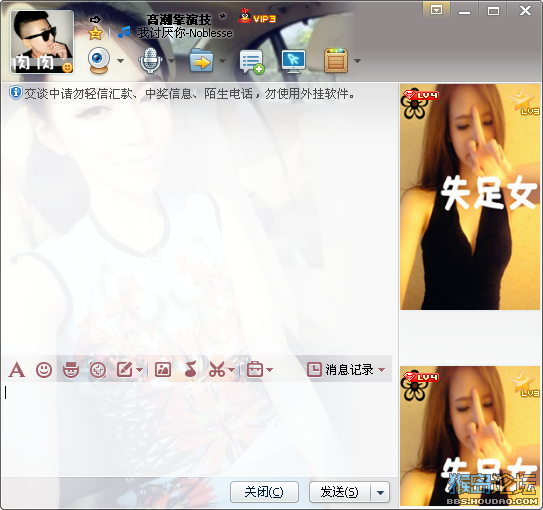Send a file with the folder arrow icon
Viewport: 543px width, 510px height.
click(202, 61)
